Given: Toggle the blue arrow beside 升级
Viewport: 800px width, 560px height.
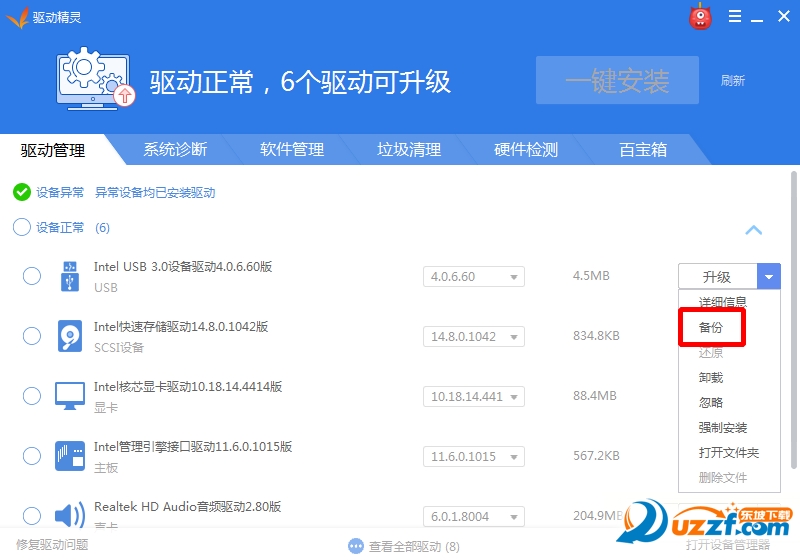Looking at the screenshot, I should [769, 276].
